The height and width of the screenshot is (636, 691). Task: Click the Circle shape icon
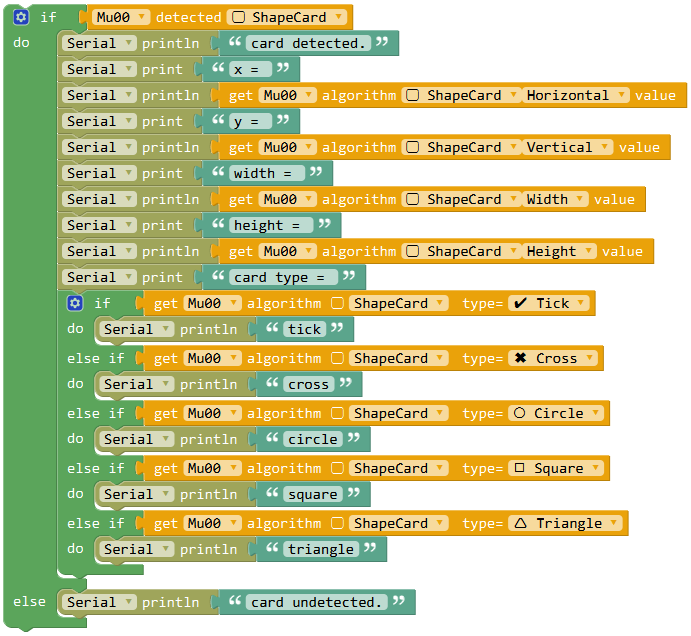tap(520, 413)
